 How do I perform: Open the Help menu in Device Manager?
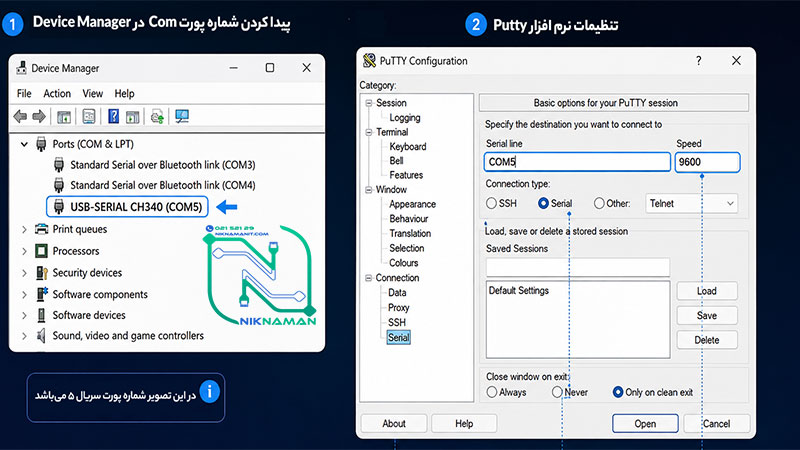124,93
